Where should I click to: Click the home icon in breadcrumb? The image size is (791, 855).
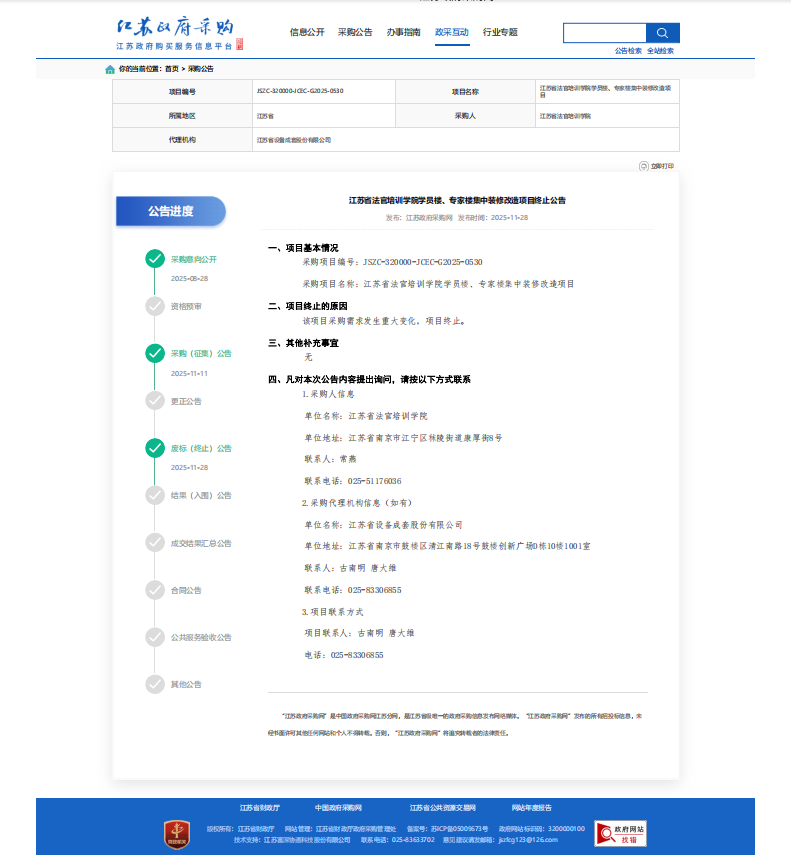[x=110, y=70]
